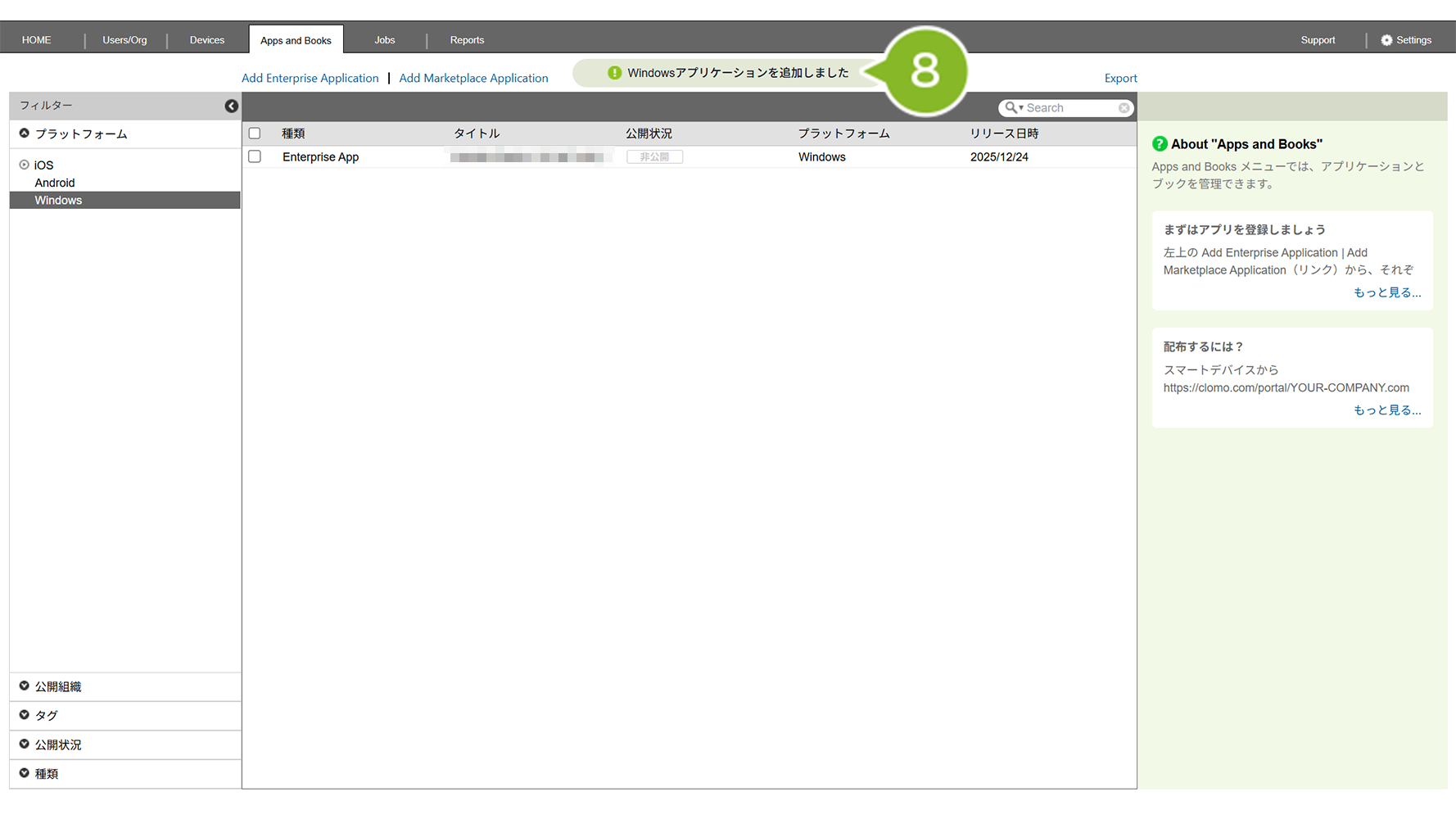The width and height of the screenshot is (1456, 819).
Task: Click the search magnifier icon
Action: point(1011,108)
